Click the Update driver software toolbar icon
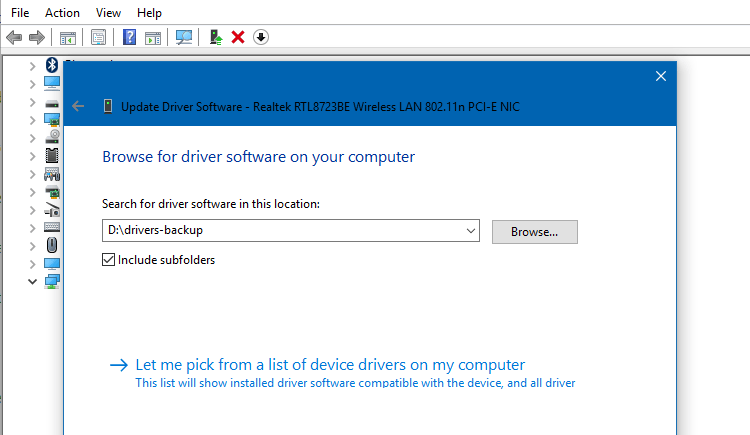Viewport: 750px width, 435px height. (215, 38)
